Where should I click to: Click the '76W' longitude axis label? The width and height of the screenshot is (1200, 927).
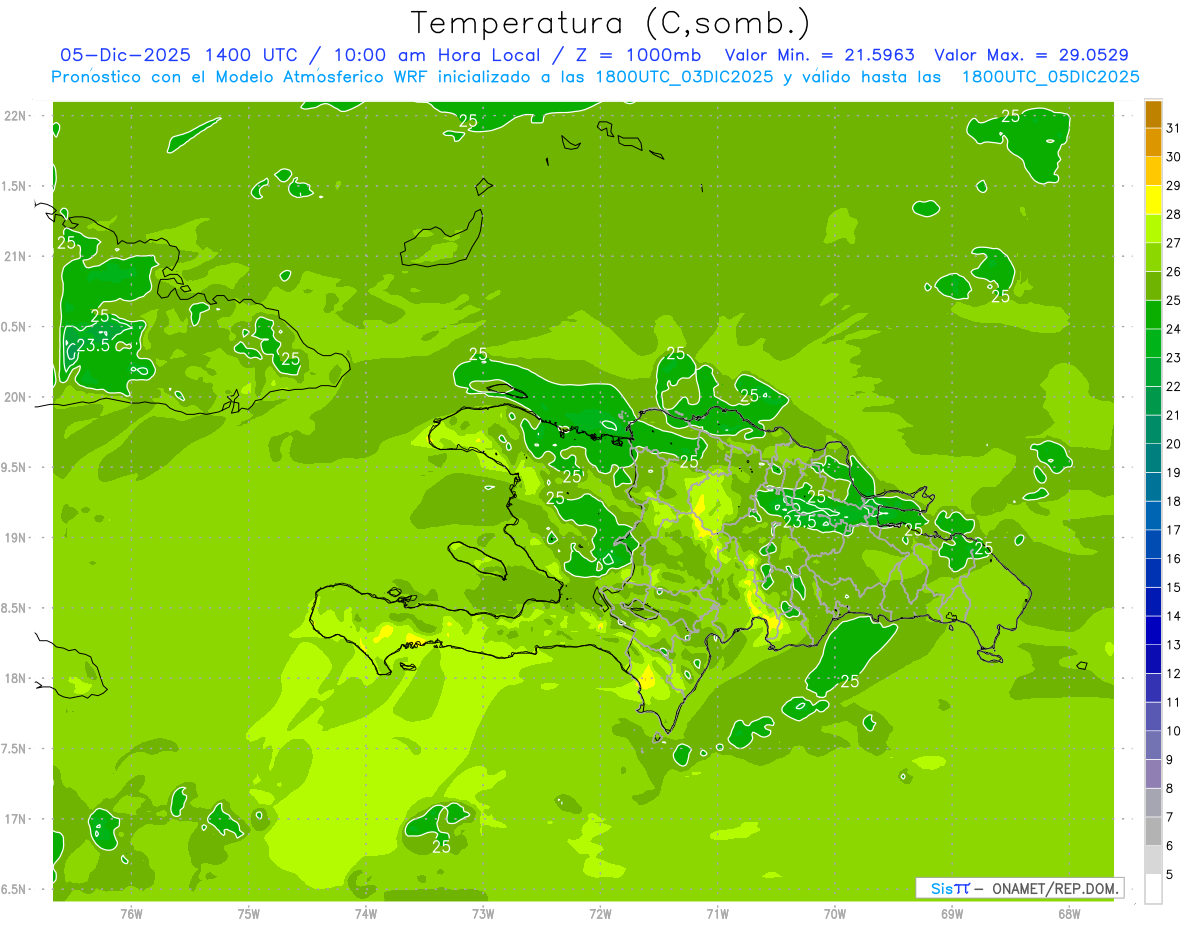pos(131,913)
